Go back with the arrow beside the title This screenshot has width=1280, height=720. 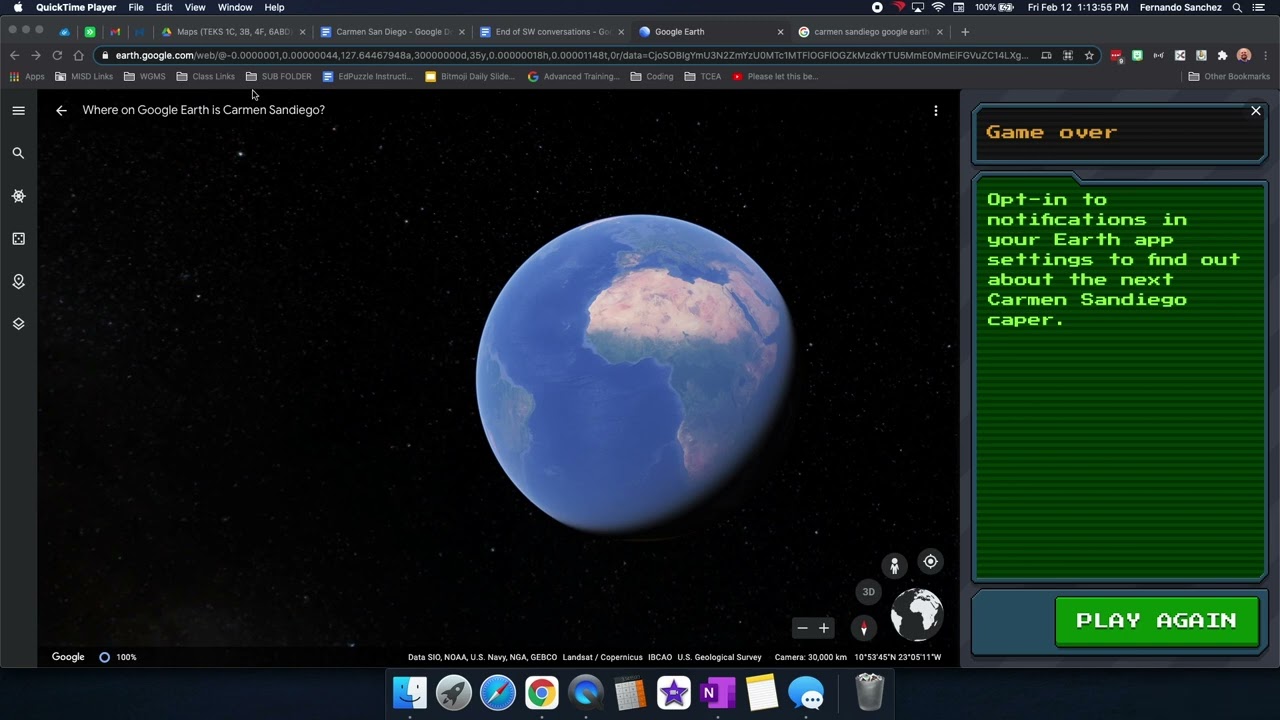pos(61,110)
